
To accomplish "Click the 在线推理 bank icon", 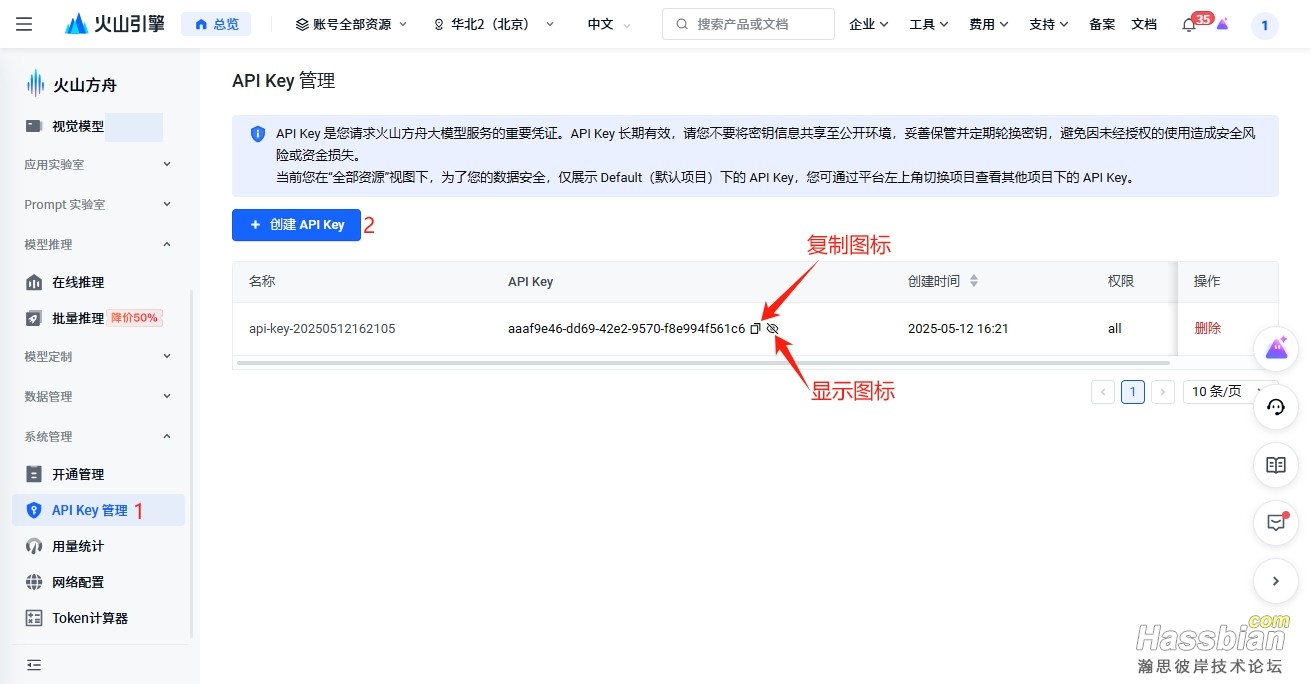I will click(x=34, y=282).
